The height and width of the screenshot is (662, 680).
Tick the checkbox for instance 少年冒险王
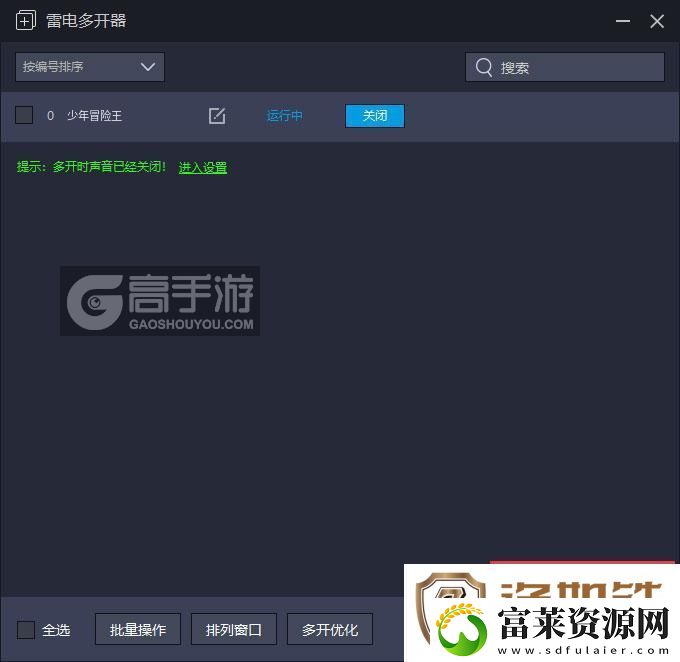24,115
